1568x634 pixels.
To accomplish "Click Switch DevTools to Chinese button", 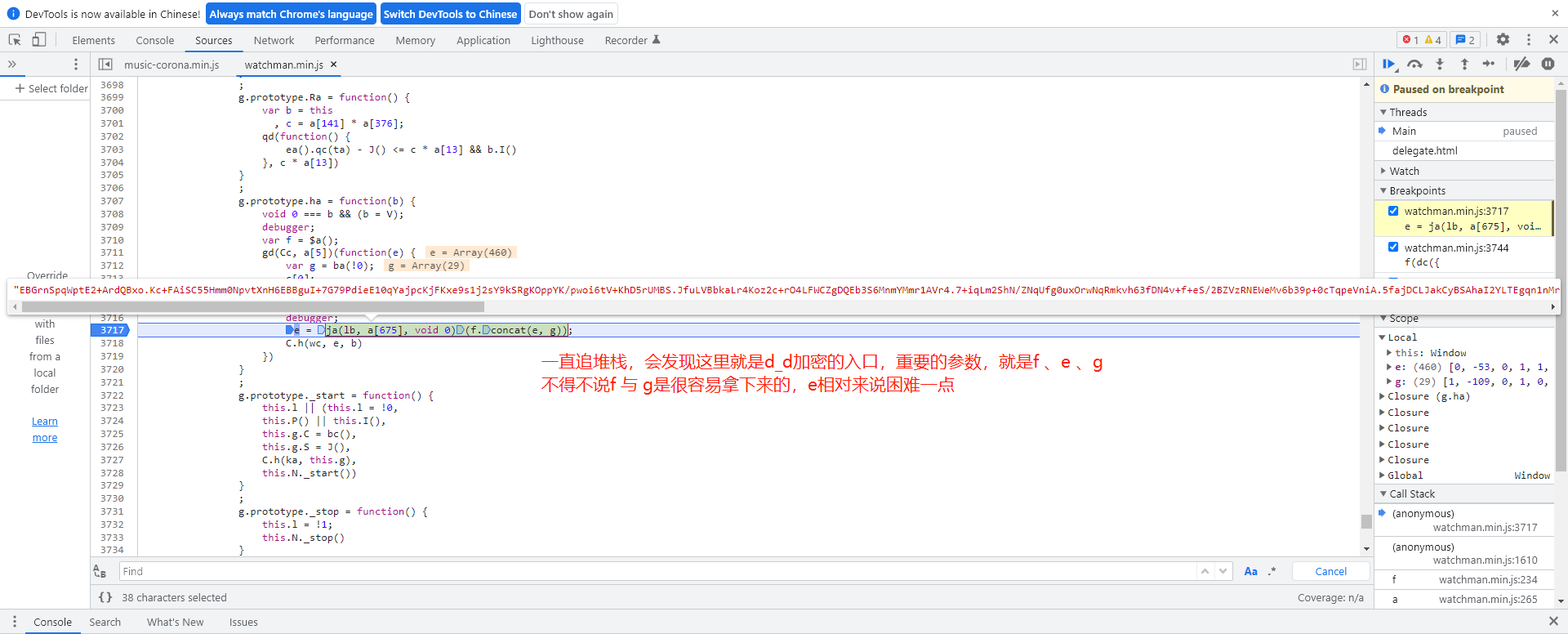I will click(450, 14).
